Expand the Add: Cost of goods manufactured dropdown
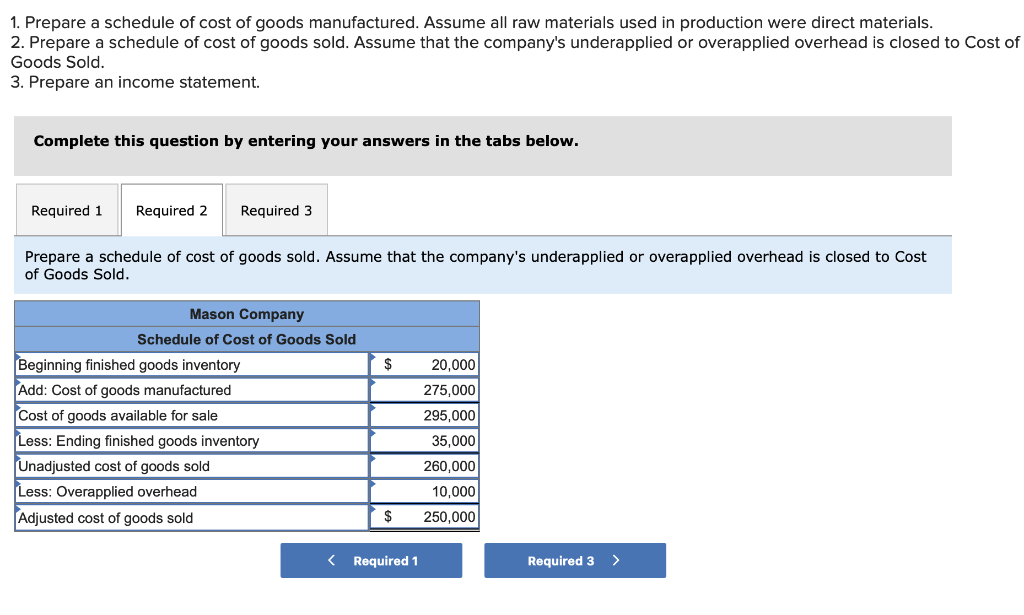Viewport: 1024px width, 615px height. pos(192,390)
